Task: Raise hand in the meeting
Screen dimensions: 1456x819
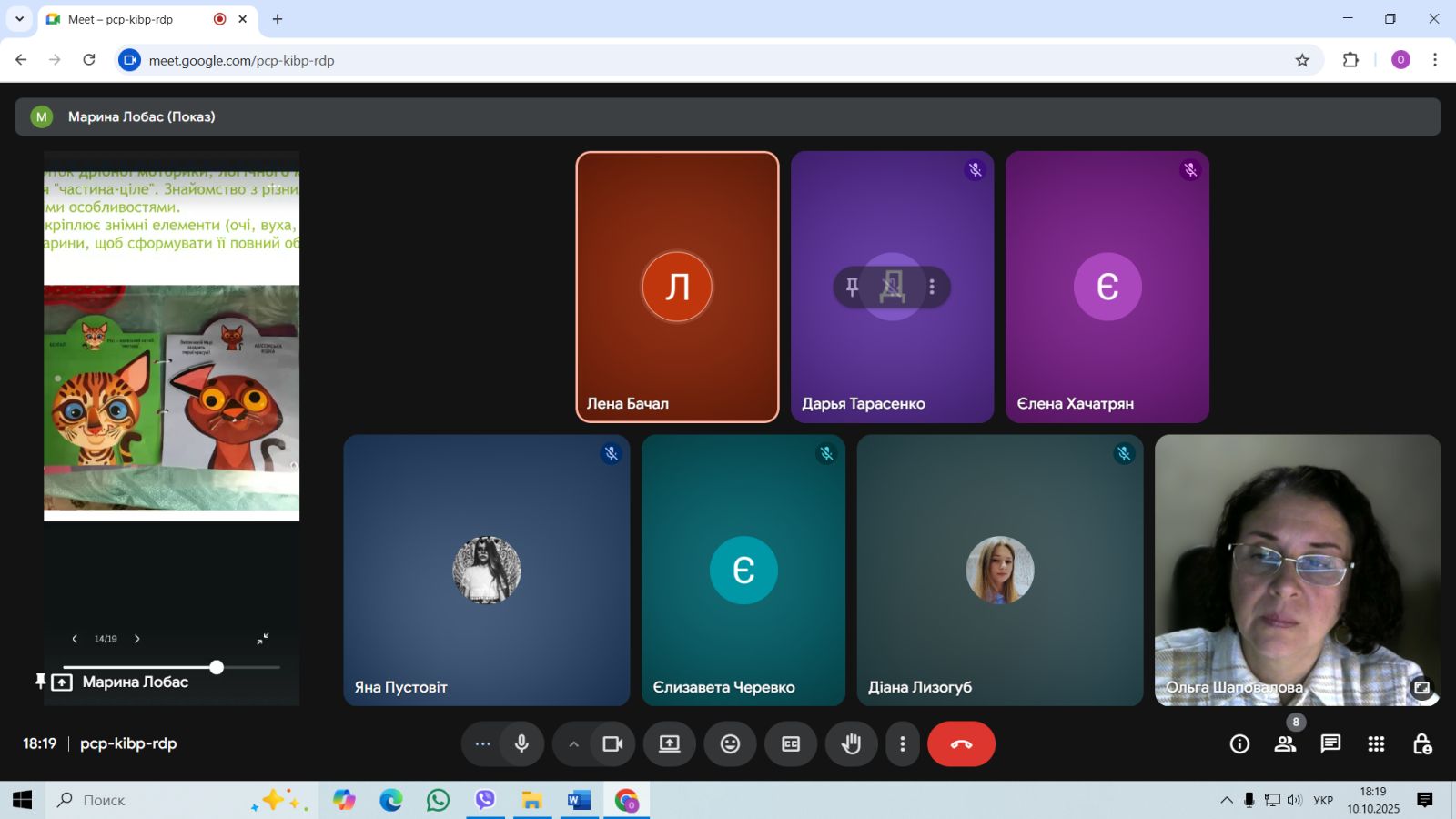Action: (x=851, y=744)
